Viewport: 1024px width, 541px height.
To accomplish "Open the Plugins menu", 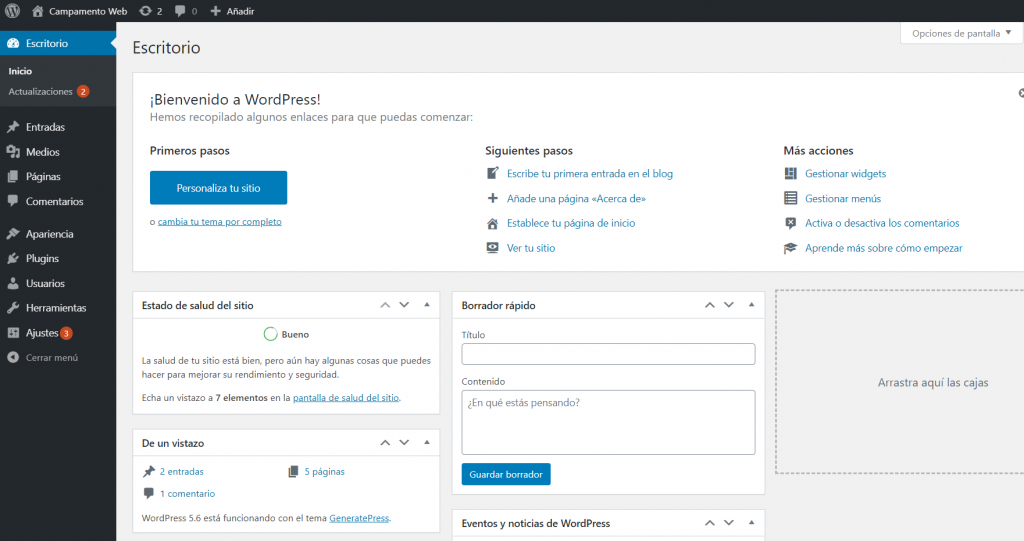I will (42, 259).
